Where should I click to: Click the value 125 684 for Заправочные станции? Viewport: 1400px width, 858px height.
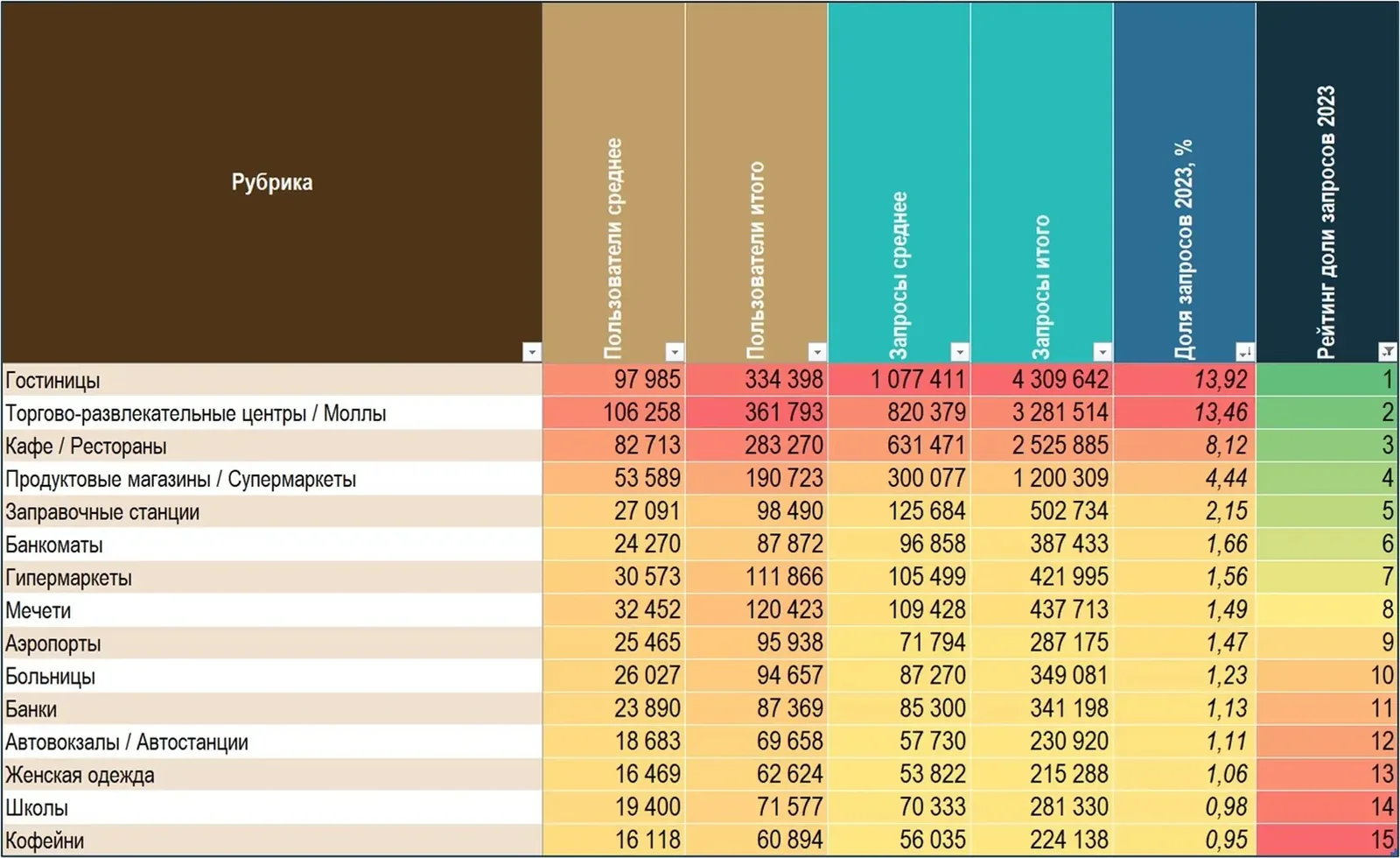tap(899, 511)
